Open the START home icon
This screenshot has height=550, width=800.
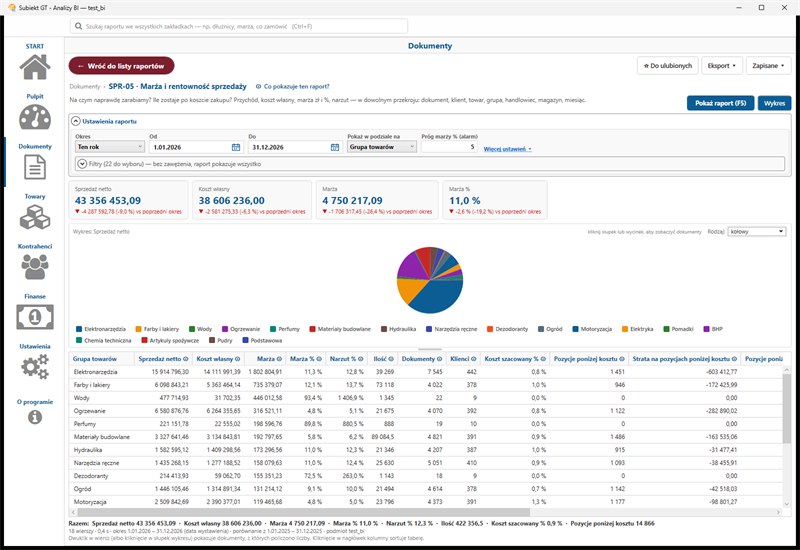coord(35,66)
